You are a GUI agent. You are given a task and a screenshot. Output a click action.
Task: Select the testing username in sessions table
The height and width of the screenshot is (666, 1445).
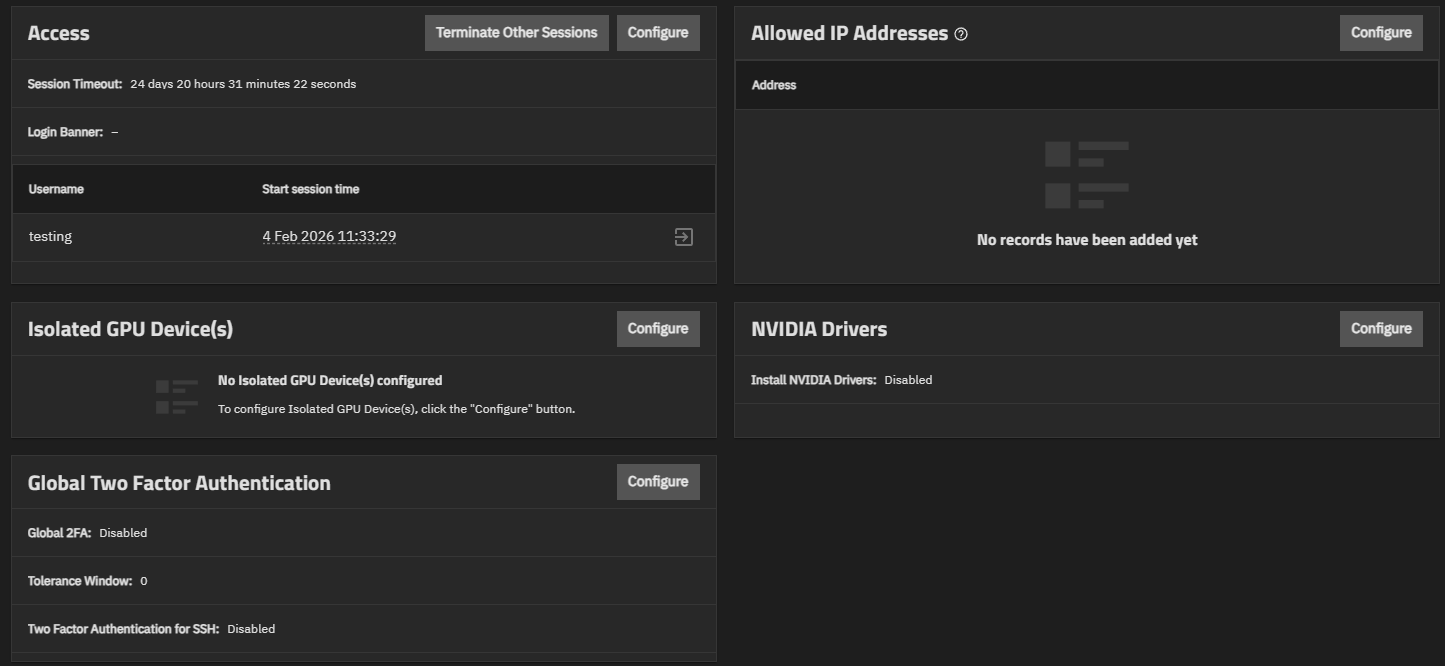(50, 237)
